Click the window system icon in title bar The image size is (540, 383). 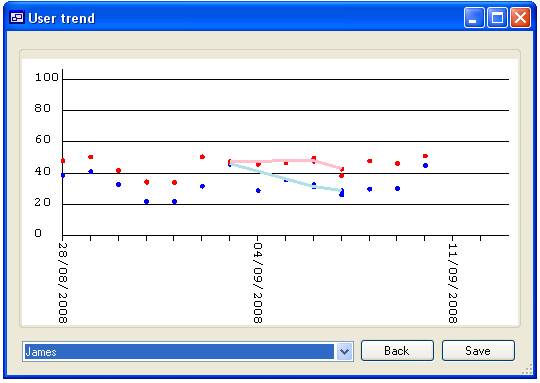pos(17,18)
